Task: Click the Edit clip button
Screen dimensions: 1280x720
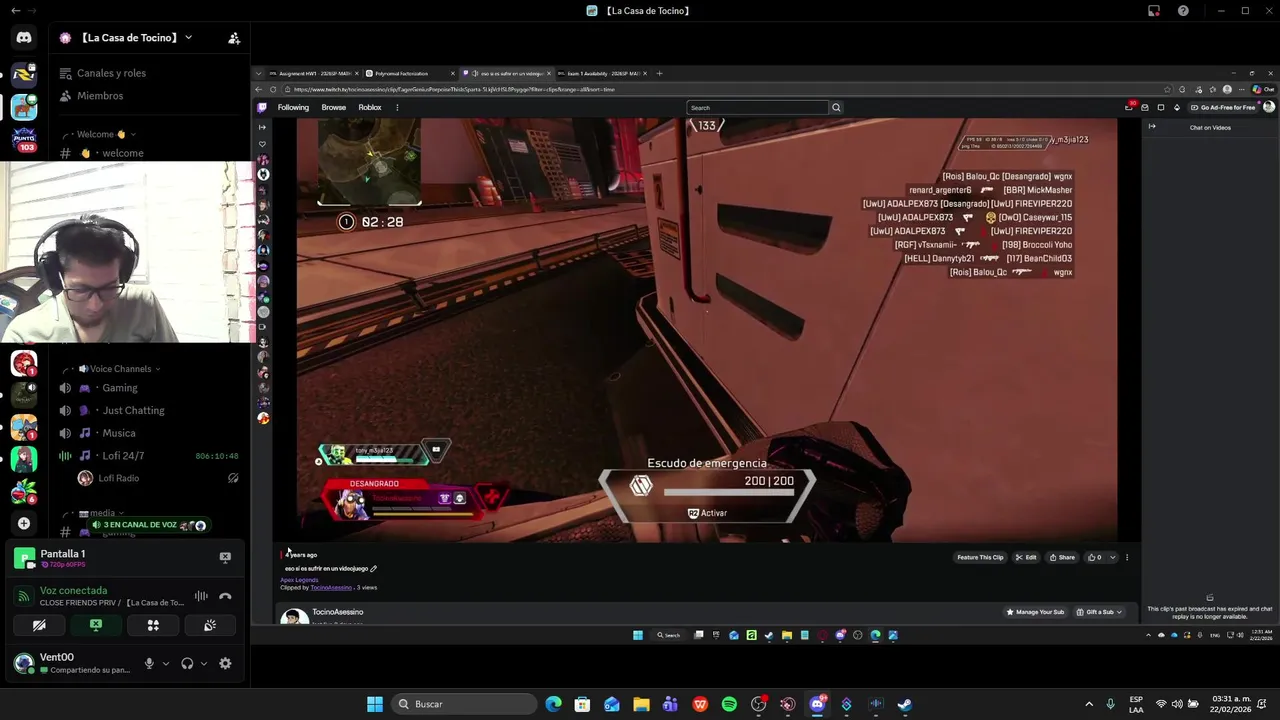Action: pyautogui.click(x=1026, y=558)
